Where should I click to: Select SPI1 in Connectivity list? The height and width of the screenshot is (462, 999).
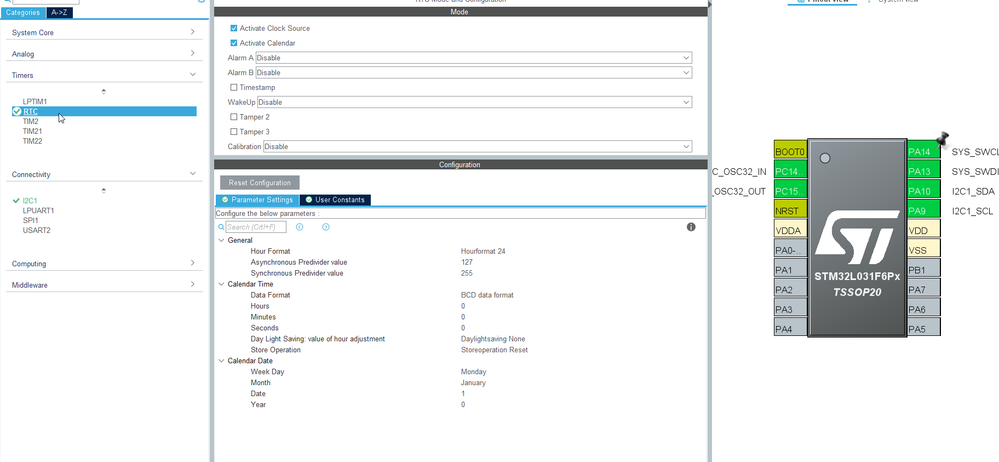(x=31, y=220)
